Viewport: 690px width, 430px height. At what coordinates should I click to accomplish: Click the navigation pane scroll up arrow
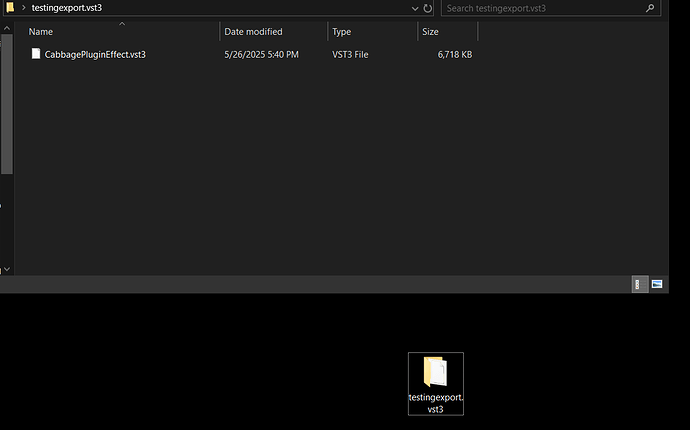pos(7,28)
